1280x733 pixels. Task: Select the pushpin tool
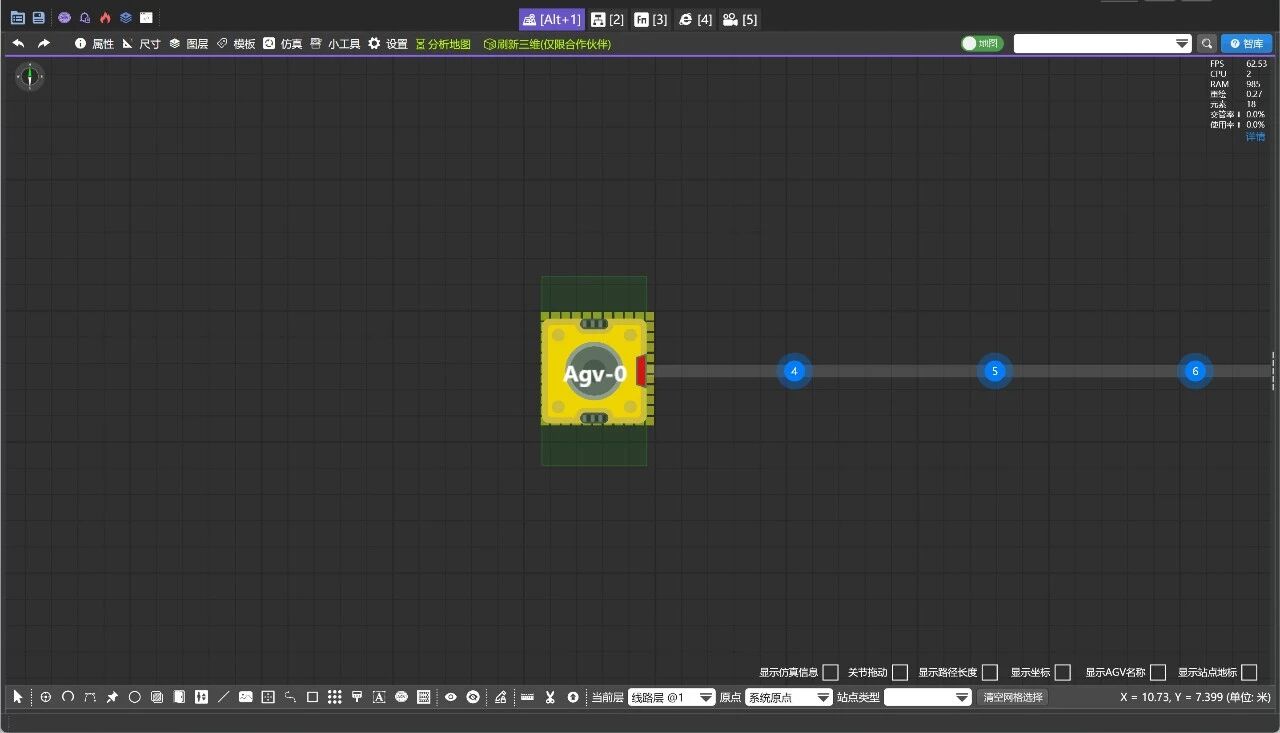coord(112,697)
